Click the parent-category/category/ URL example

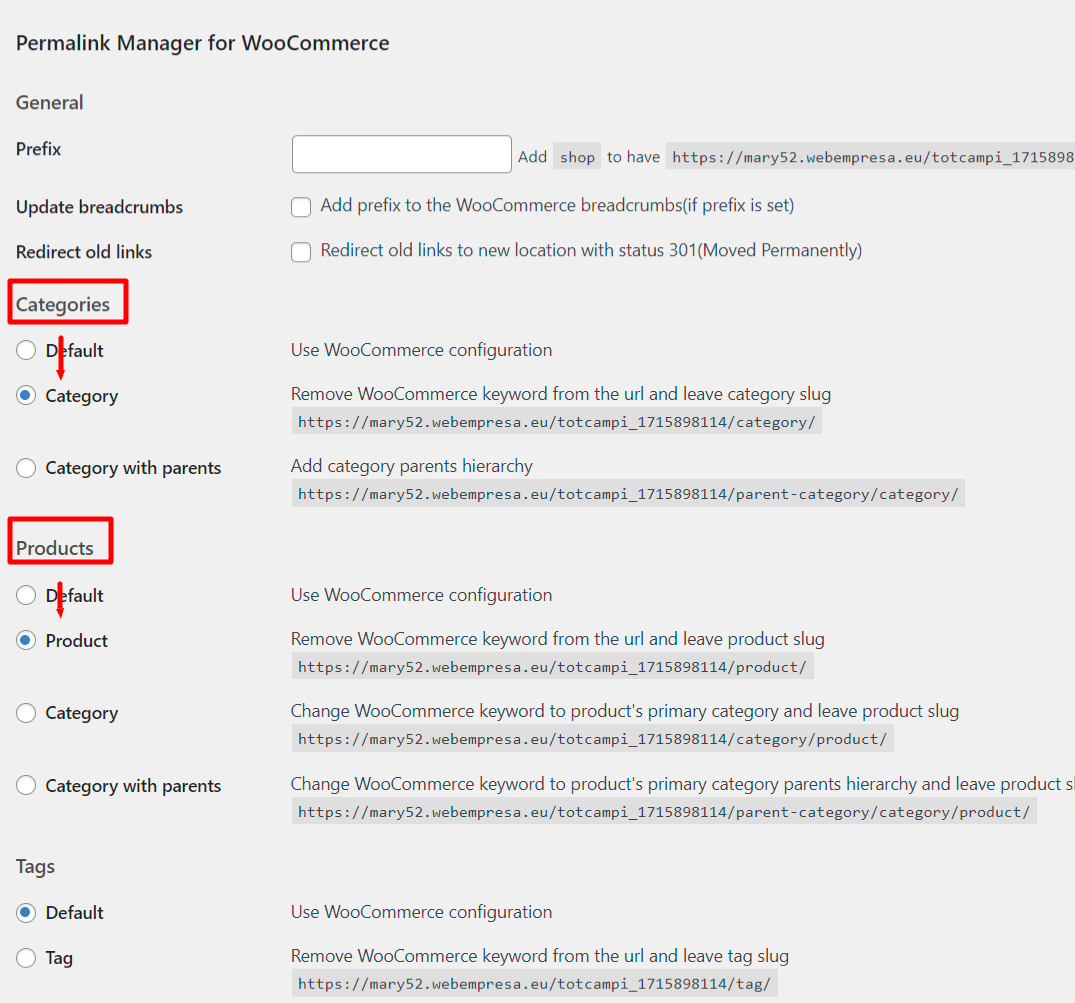[628, 494]
